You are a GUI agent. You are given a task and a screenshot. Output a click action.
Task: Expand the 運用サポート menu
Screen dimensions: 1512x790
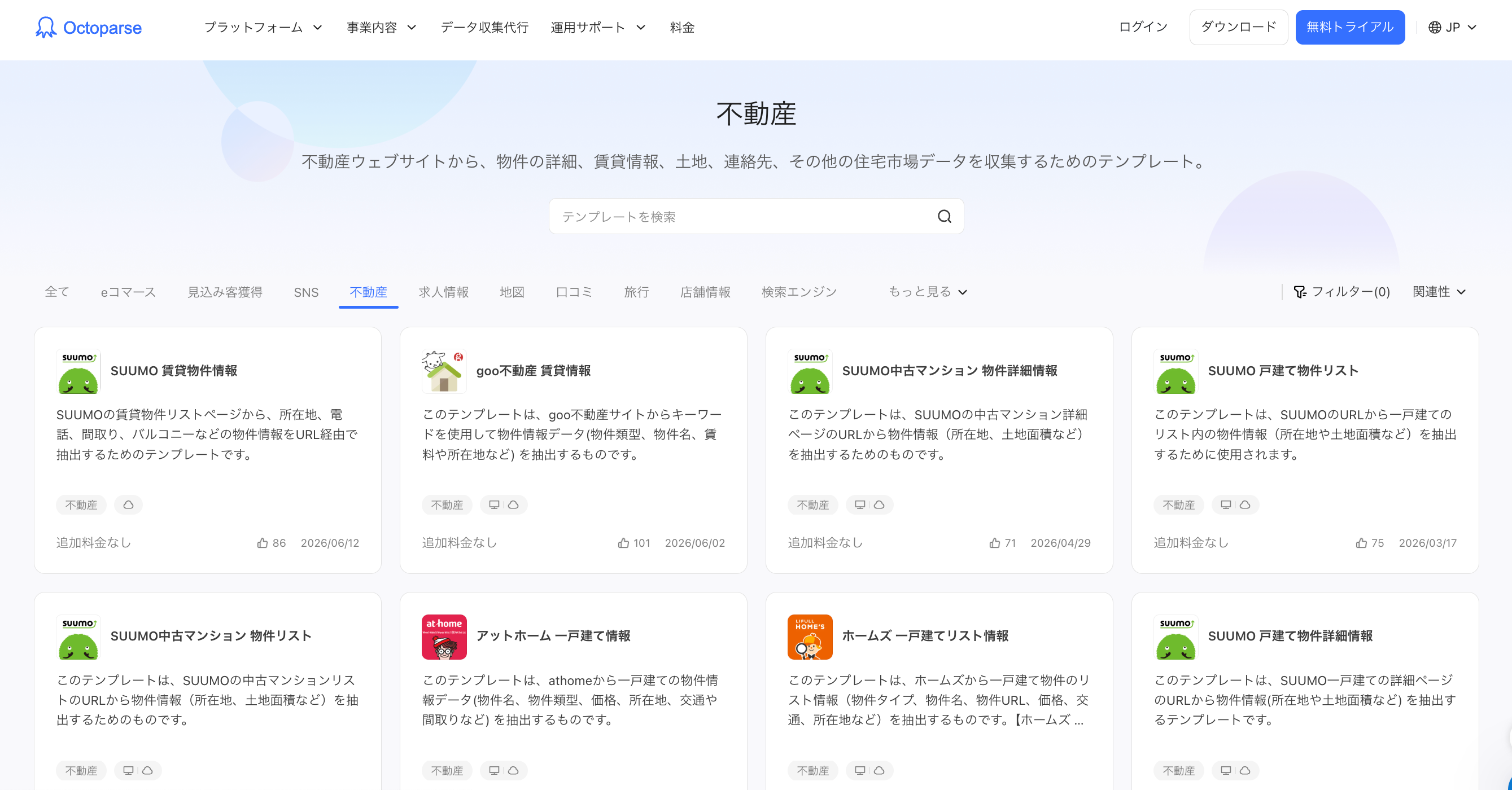[598, 28]
